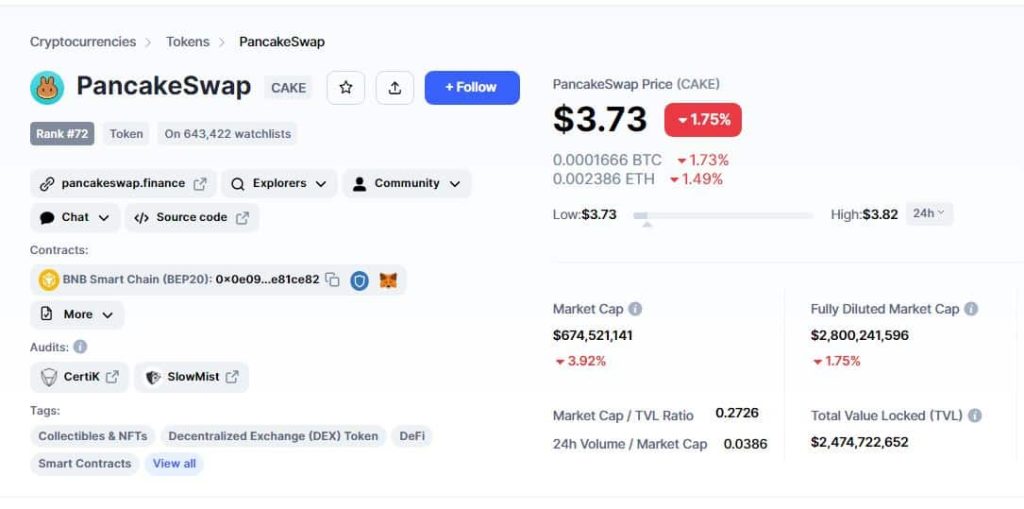
Task: Click the + Follow button
Action: click(472, 88)
